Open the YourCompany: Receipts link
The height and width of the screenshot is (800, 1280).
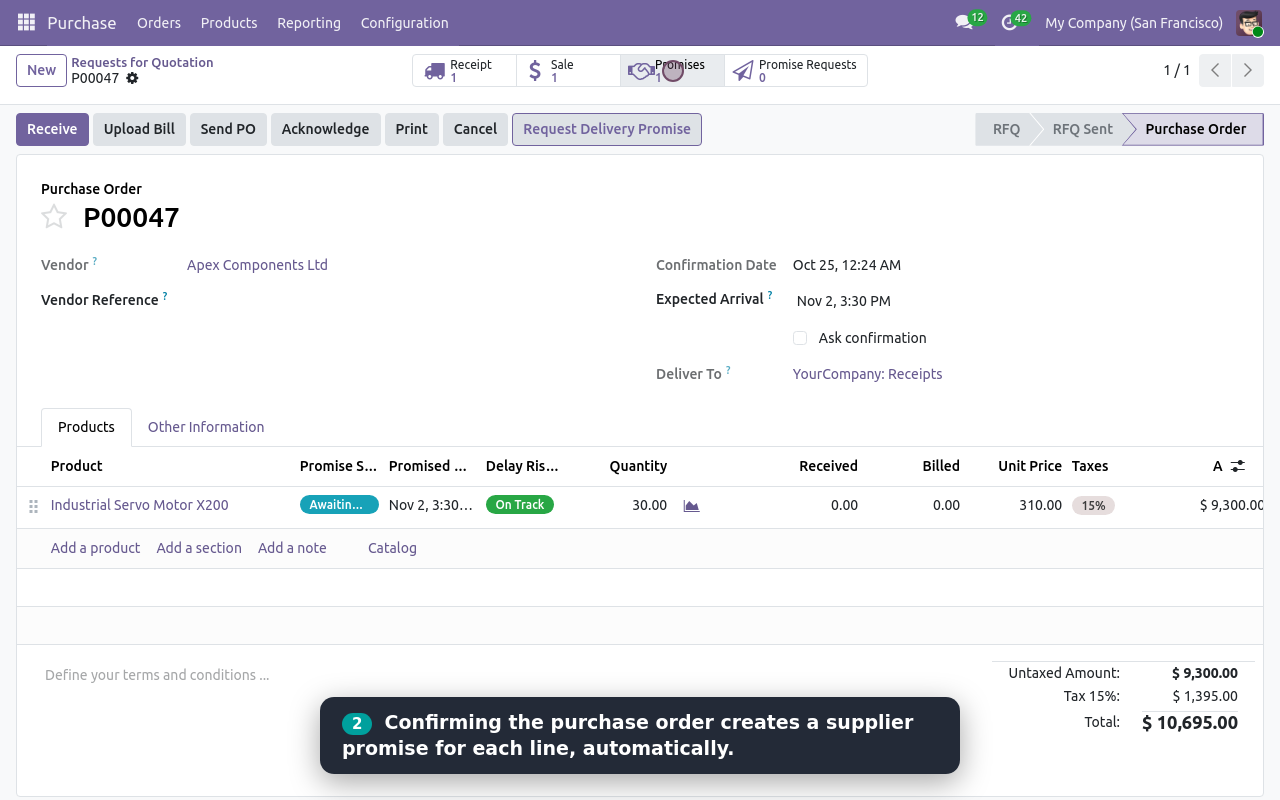tap(867, 374)
